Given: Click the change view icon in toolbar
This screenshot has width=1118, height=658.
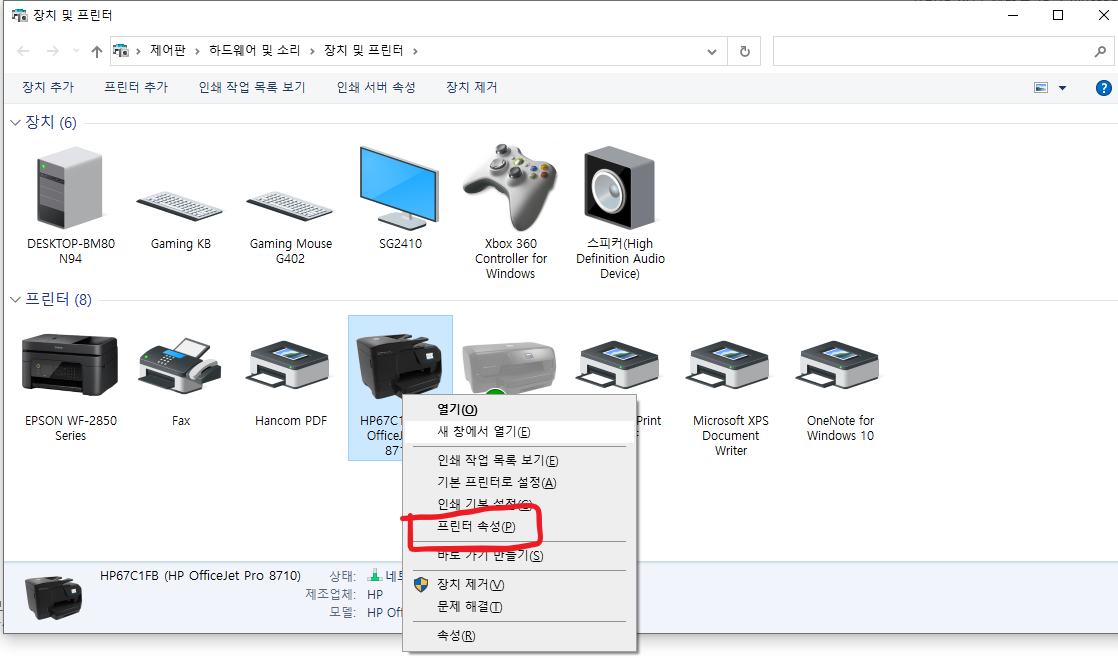Looking at the screenshot, I should click(x=1041, y=88).
